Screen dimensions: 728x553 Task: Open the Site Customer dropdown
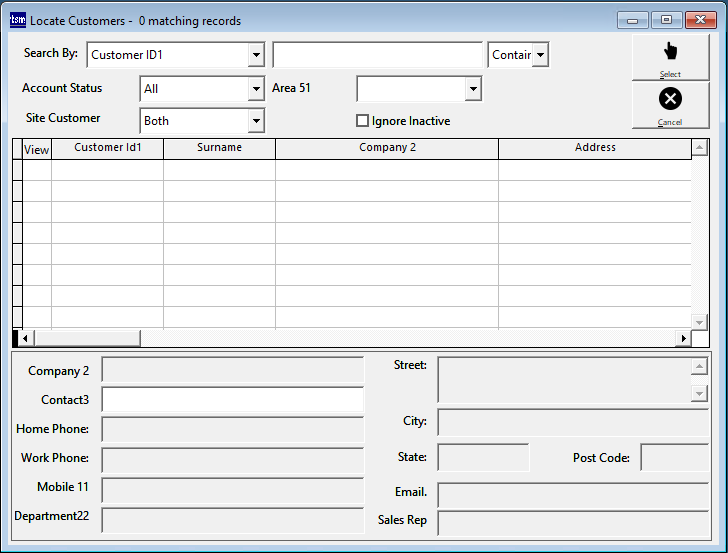(256, 121)
